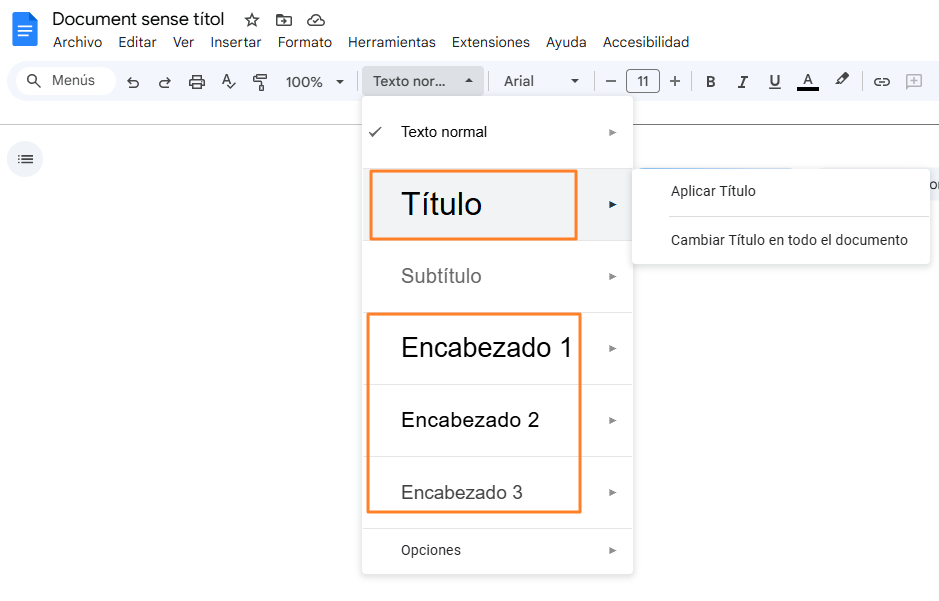Run spelling check with the spell-check icon
The image size is (939, 601).
(228, 81)
